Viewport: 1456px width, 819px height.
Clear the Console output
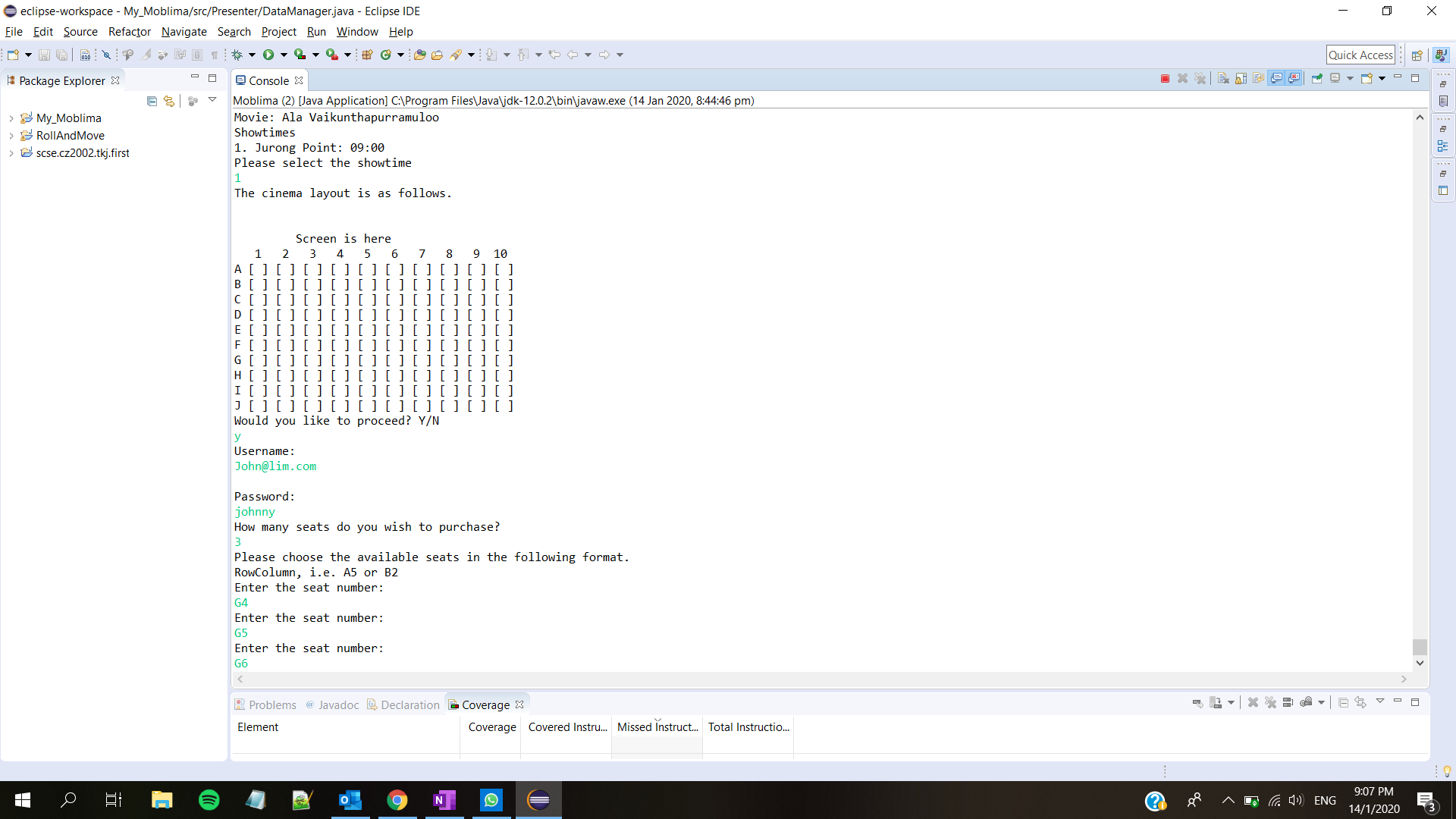pos(1223,78)
